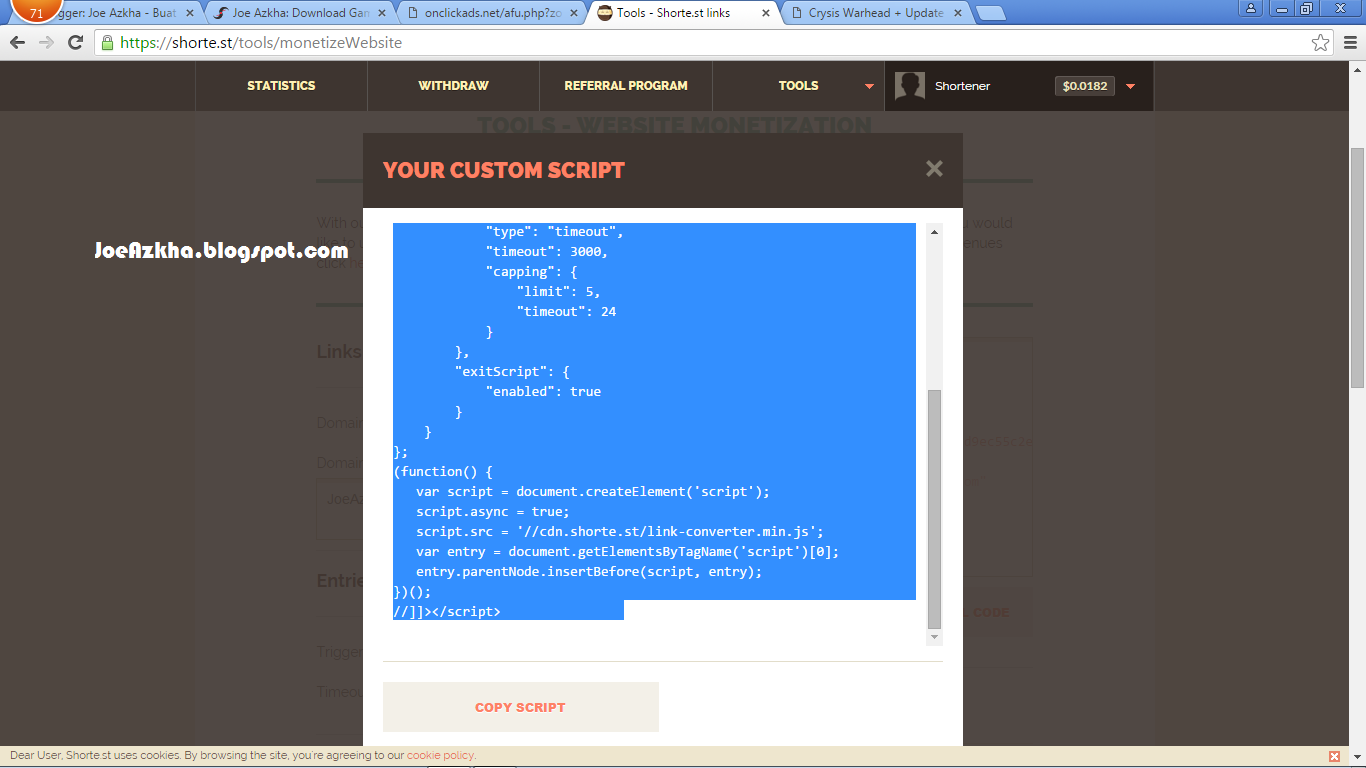The image size is (1366, 768).
Task: Expand the Tools dropdown arrow
Action: (x=869, y=87)
